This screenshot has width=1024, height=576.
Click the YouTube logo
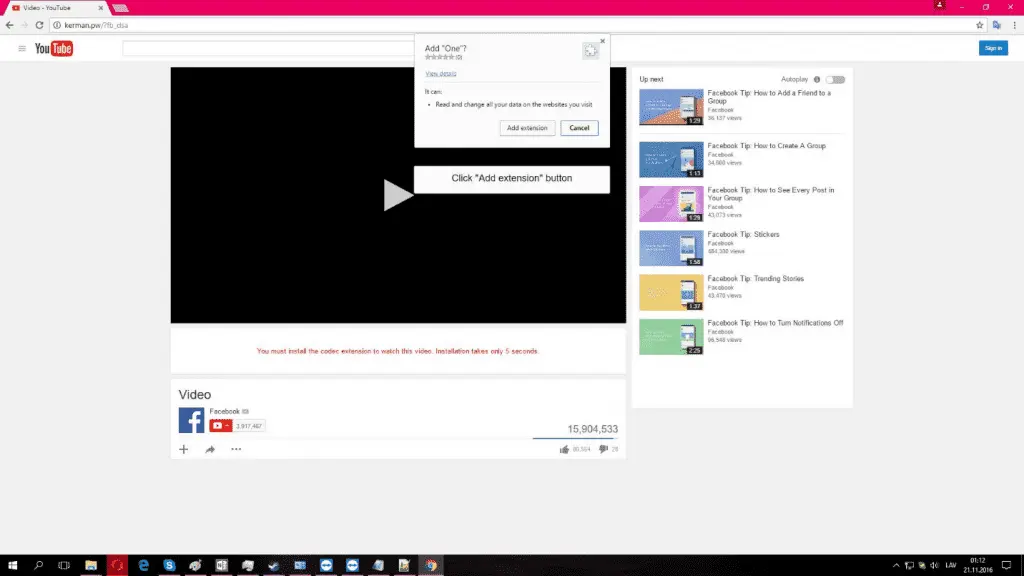tap(54, 48)
